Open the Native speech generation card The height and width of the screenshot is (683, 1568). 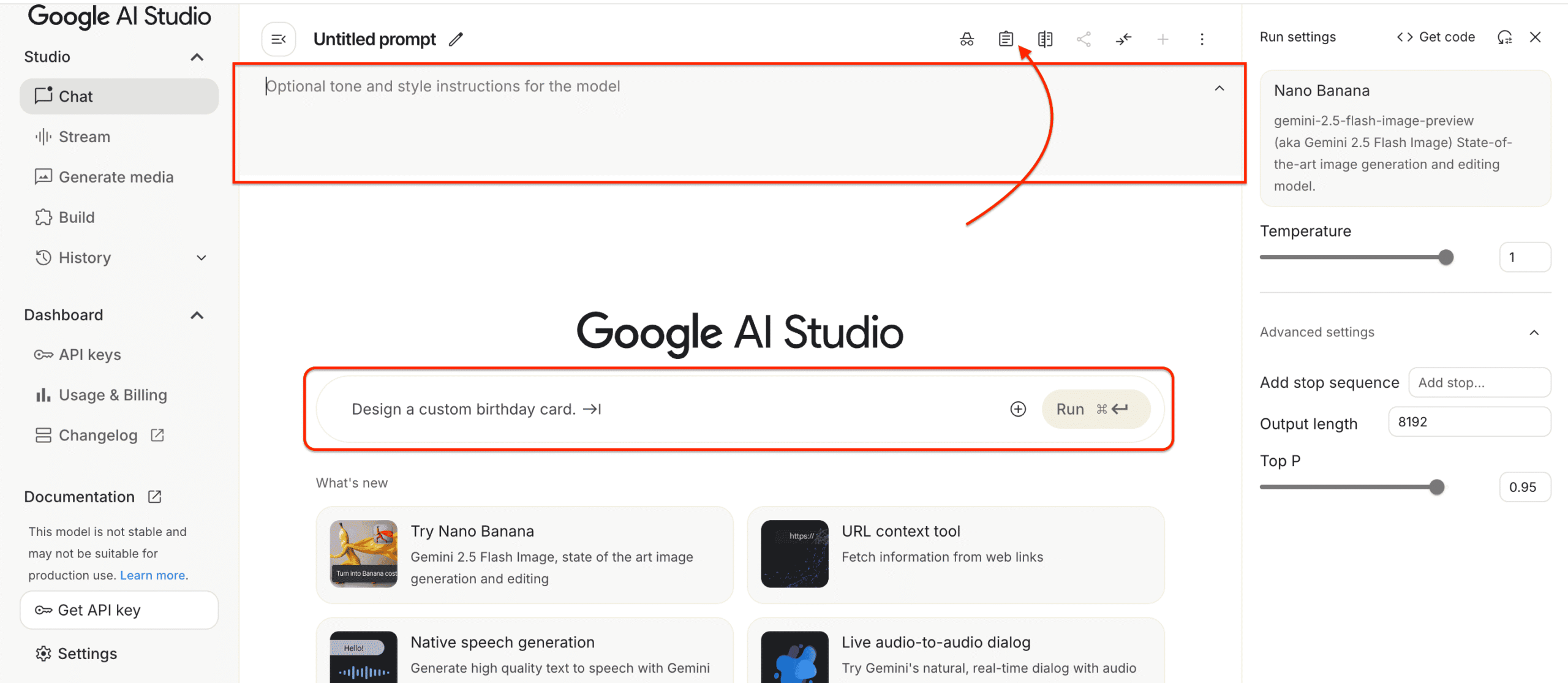point(524,651)
